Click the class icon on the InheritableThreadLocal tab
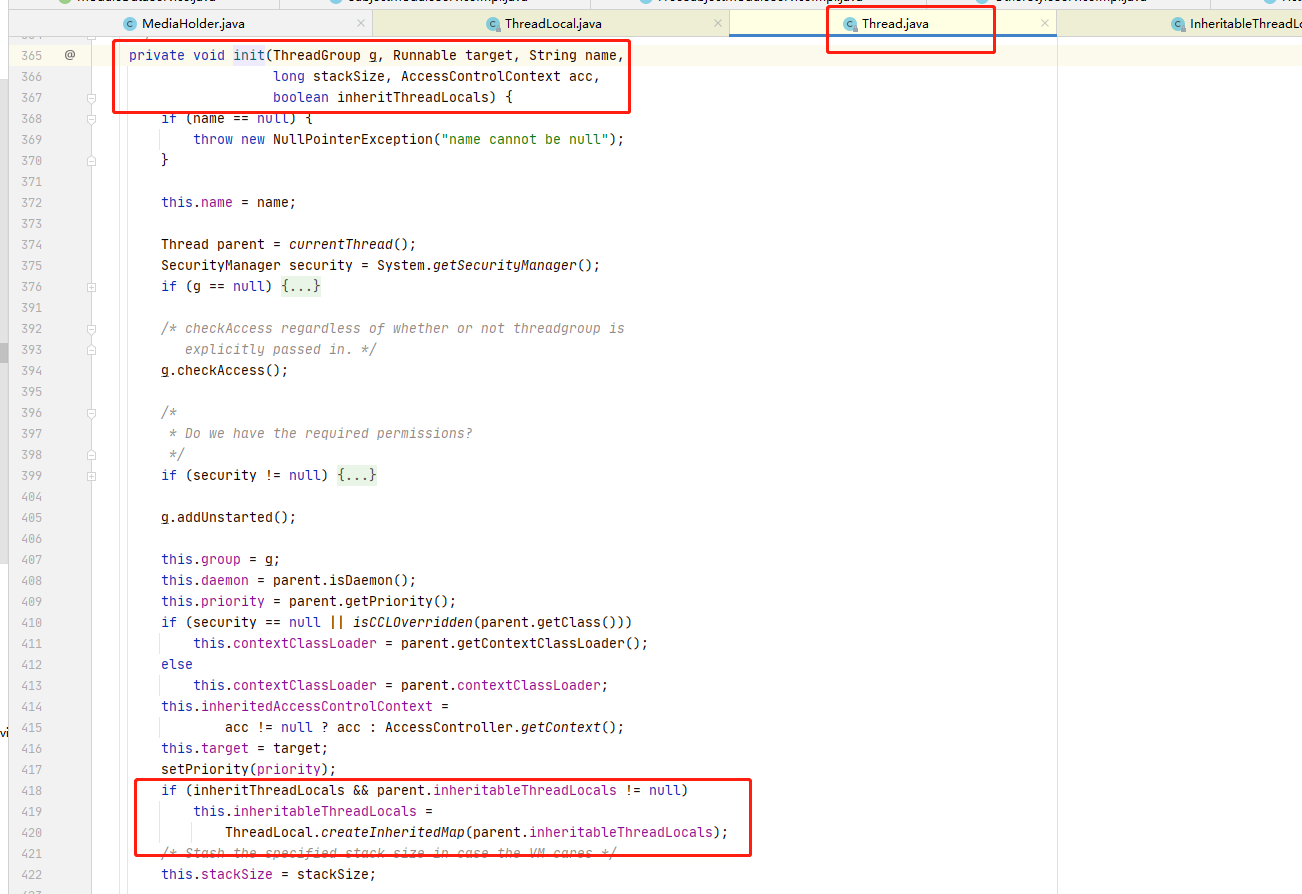1302x894 pixels. (1178, 23)
